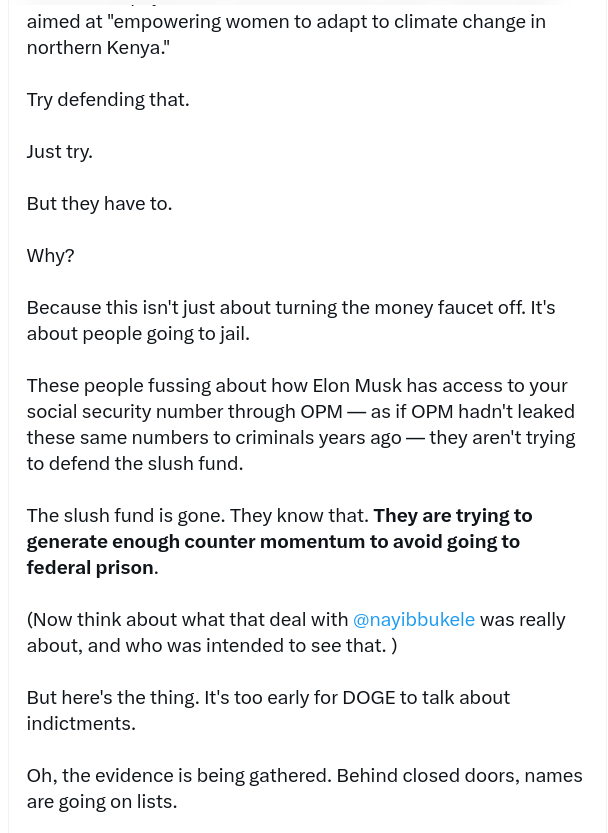
Task: Click the "(Now think about what that deal" text
Action: [x=187, y=619]
